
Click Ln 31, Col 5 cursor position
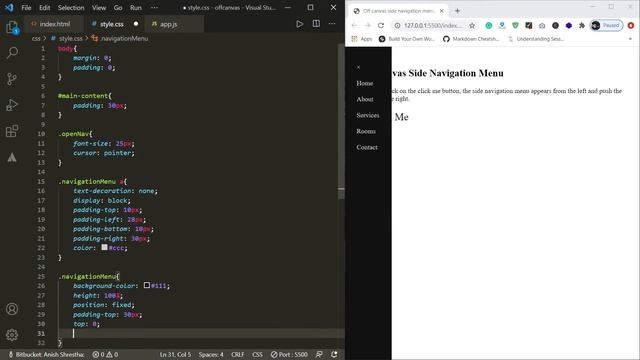click(x=175, y=354)
